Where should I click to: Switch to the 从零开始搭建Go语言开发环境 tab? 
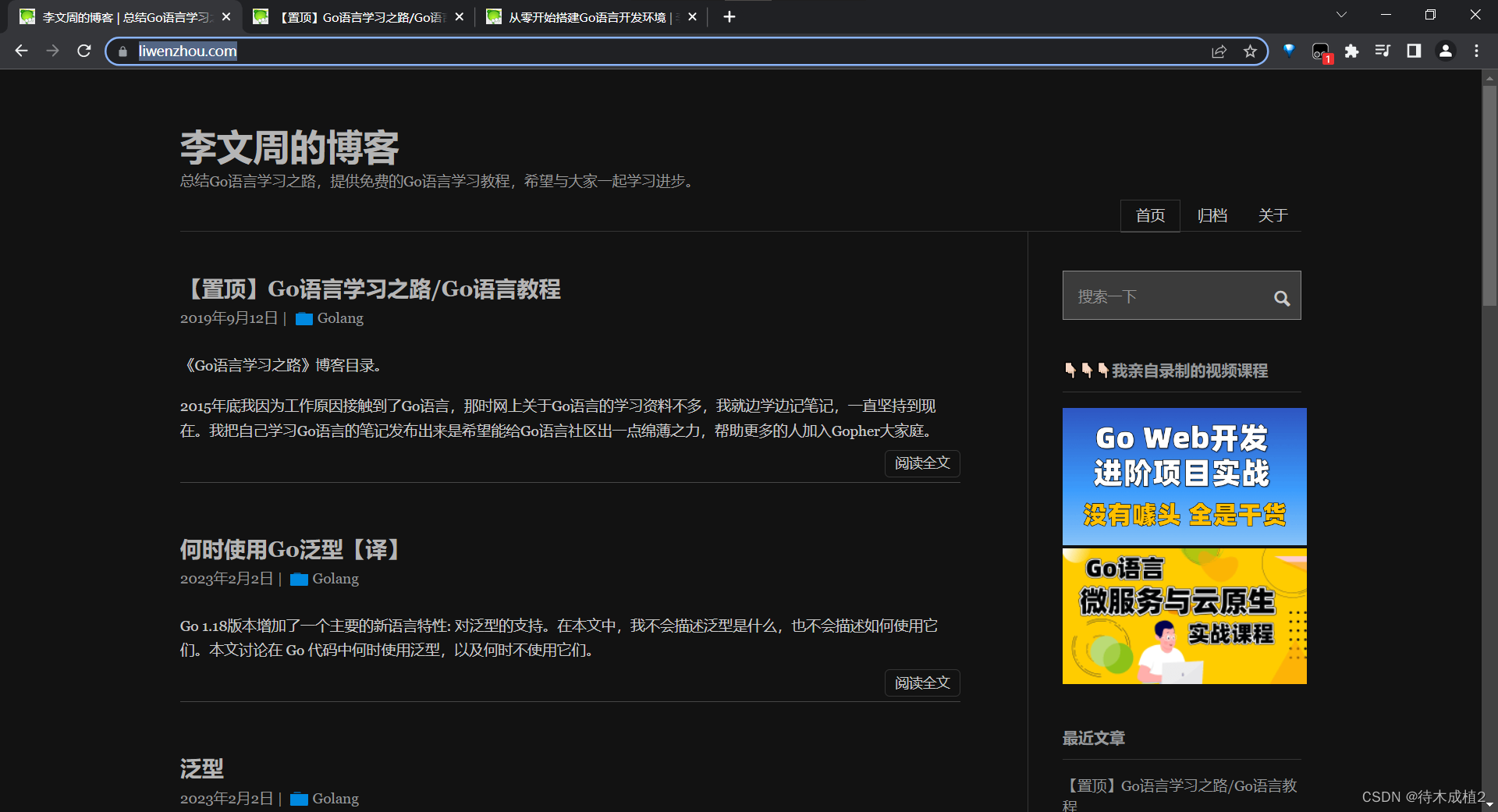click(x=591, y=17)
